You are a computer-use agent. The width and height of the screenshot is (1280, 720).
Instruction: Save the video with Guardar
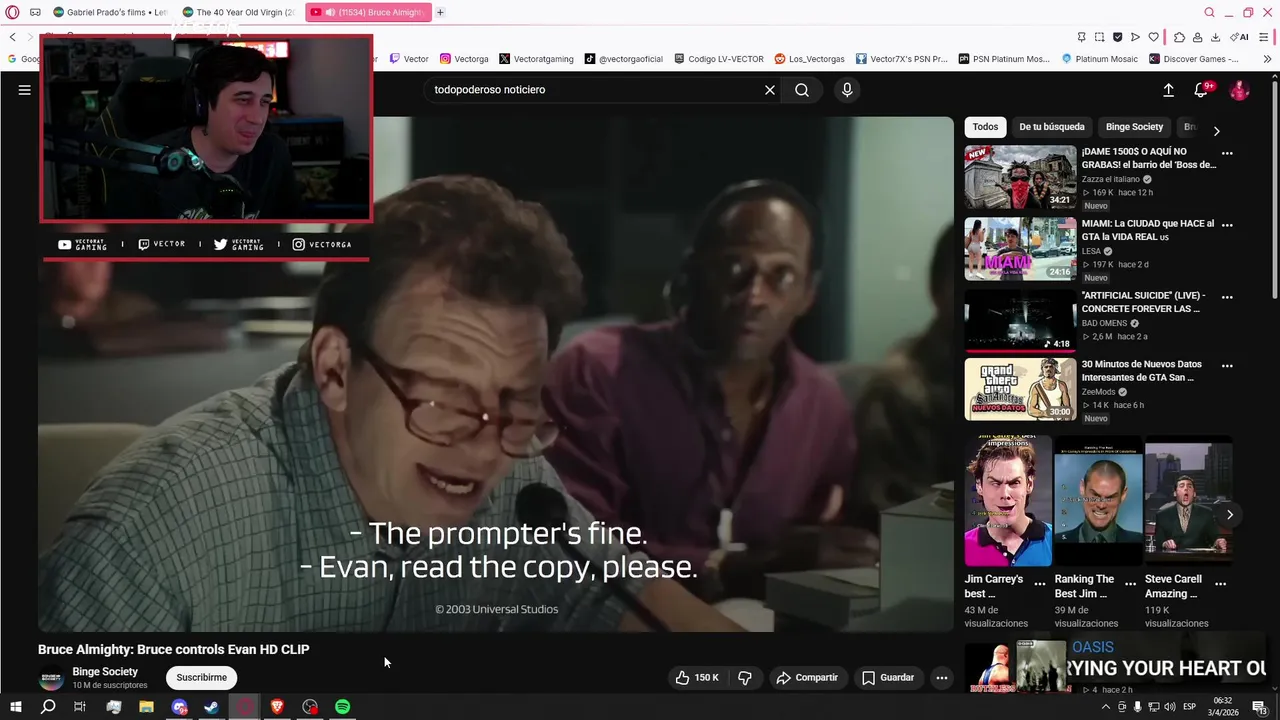[x=888, y=678]
